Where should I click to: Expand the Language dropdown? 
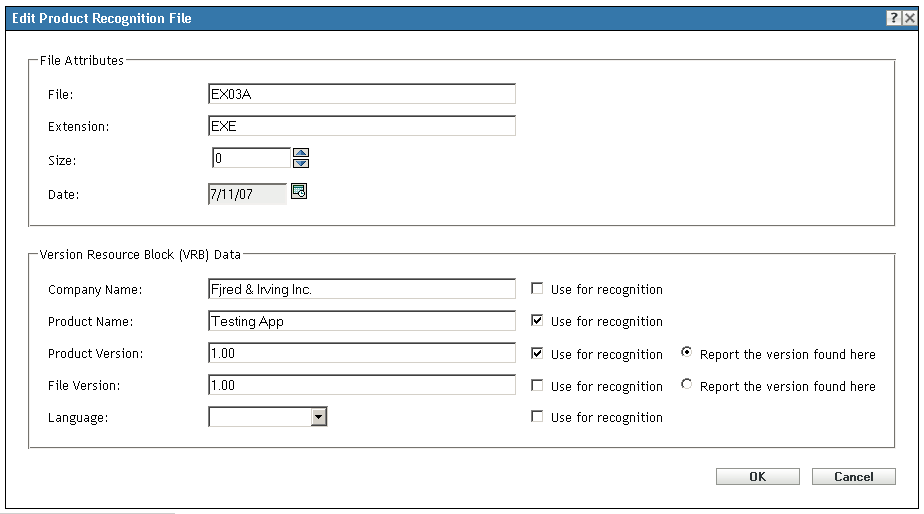coord(319,417)
